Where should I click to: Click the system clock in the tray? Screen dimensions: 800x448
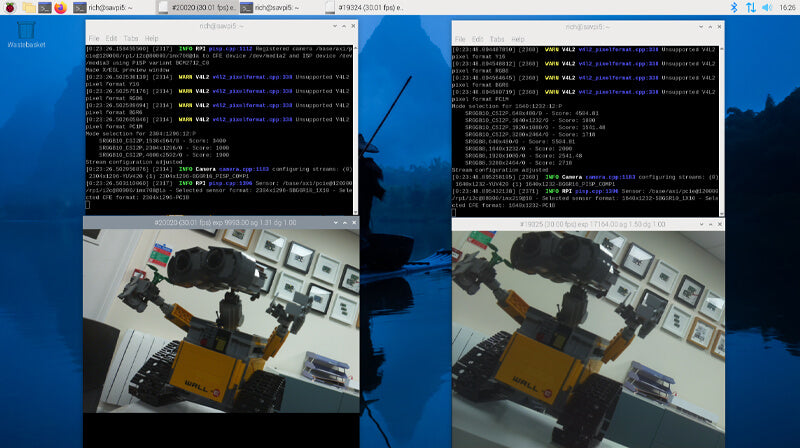[787, 7]
